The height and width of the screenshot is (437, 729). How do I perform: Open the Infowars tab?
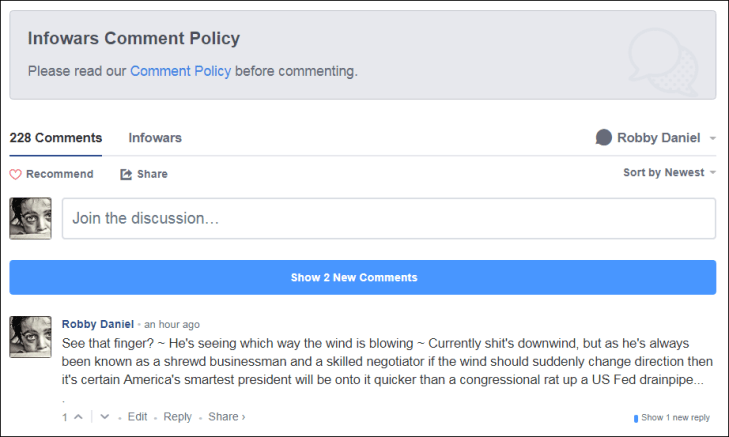point(155,138)
